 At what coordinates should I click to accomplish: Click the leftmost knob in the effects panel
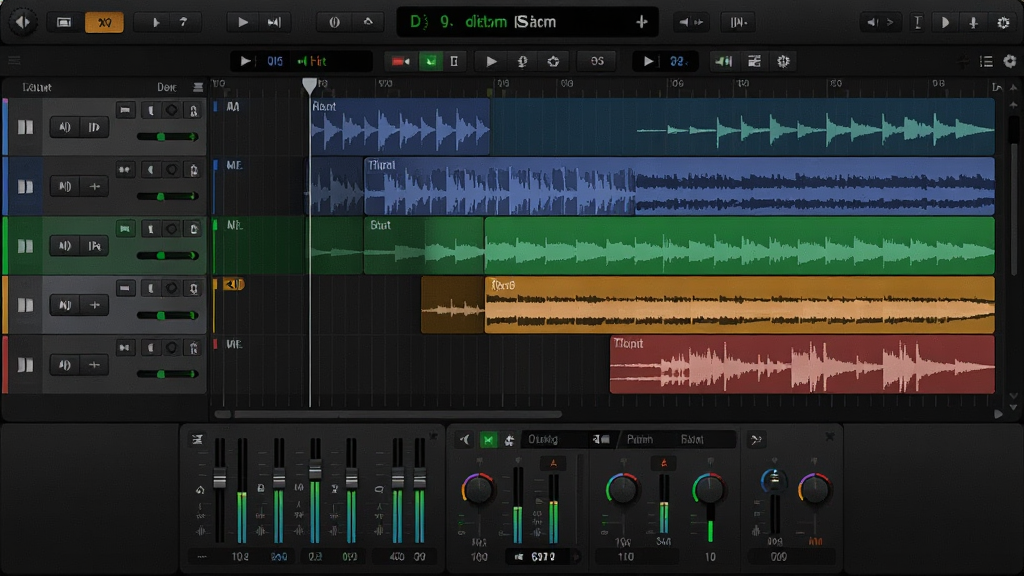coord(478,489)
